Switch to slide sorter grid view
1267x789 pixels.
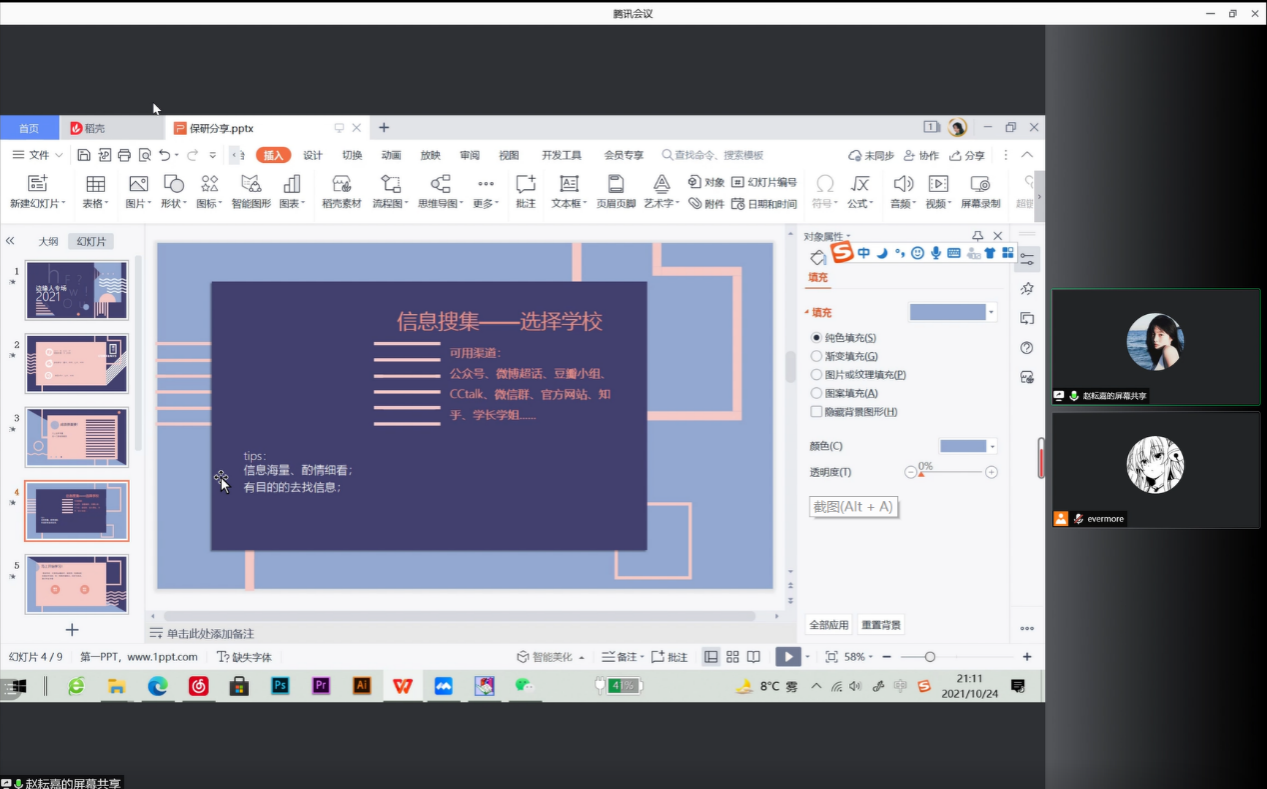coord(733,657)
